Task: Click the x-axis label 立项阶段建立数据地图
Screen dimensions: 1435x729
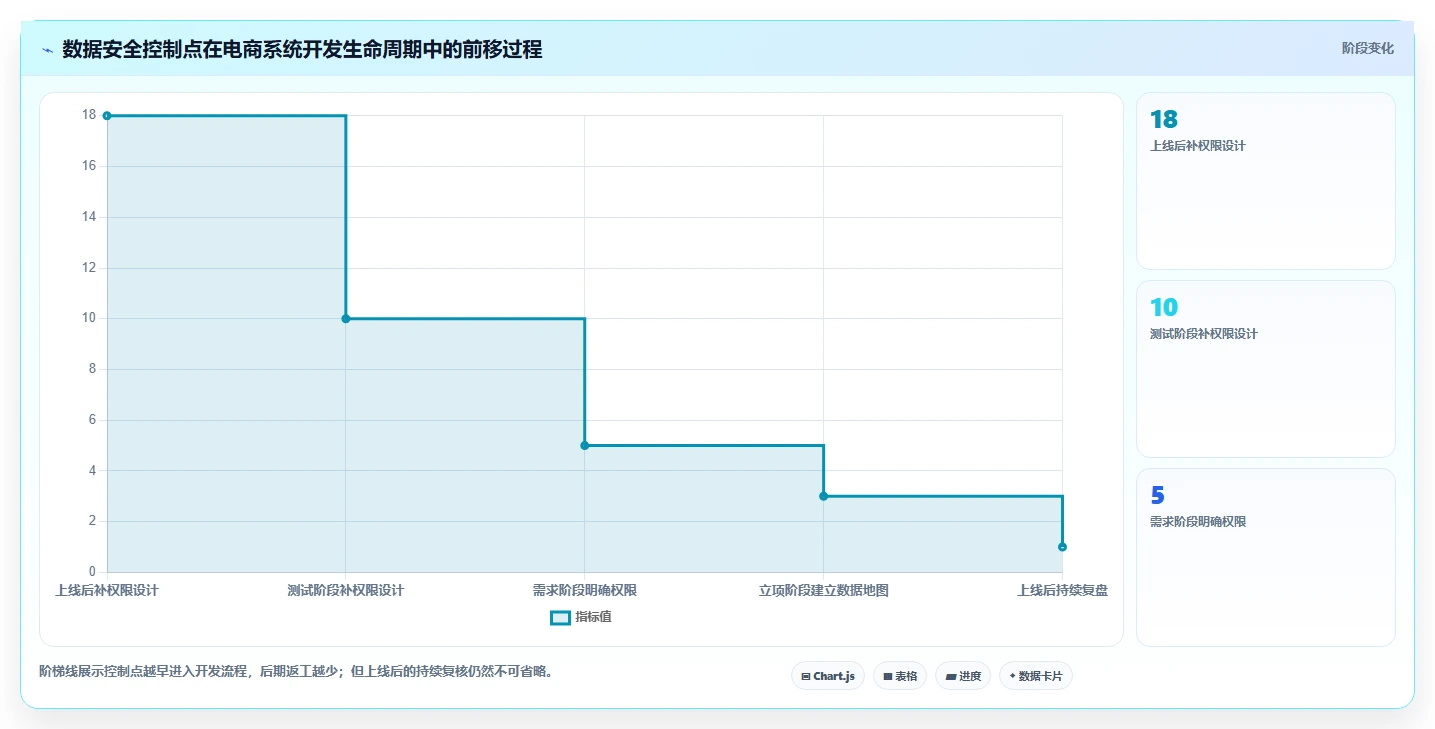Action: 824,590
